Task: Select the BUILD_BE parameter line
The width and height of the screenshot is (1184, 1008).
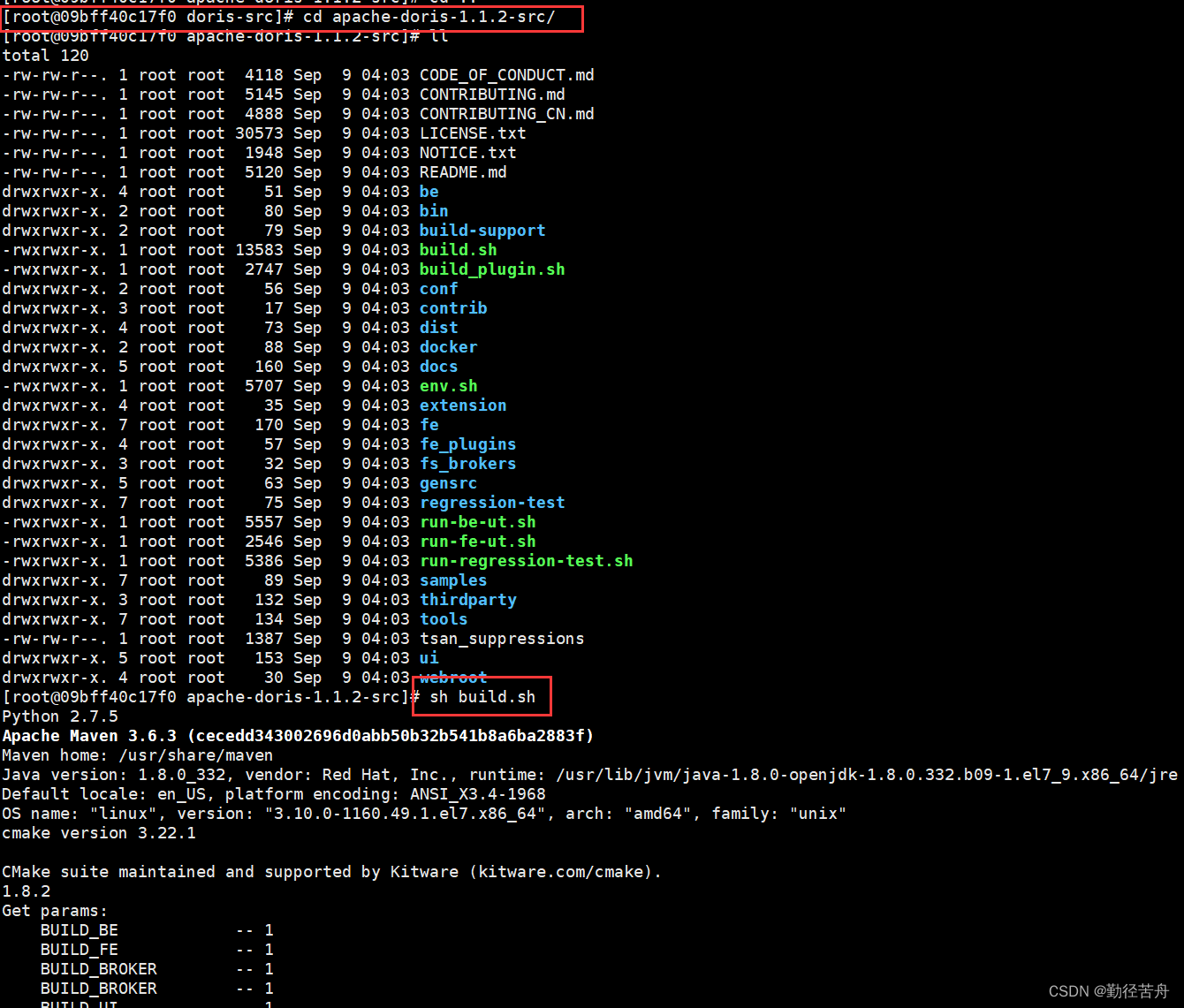Action: coord(79,929)
